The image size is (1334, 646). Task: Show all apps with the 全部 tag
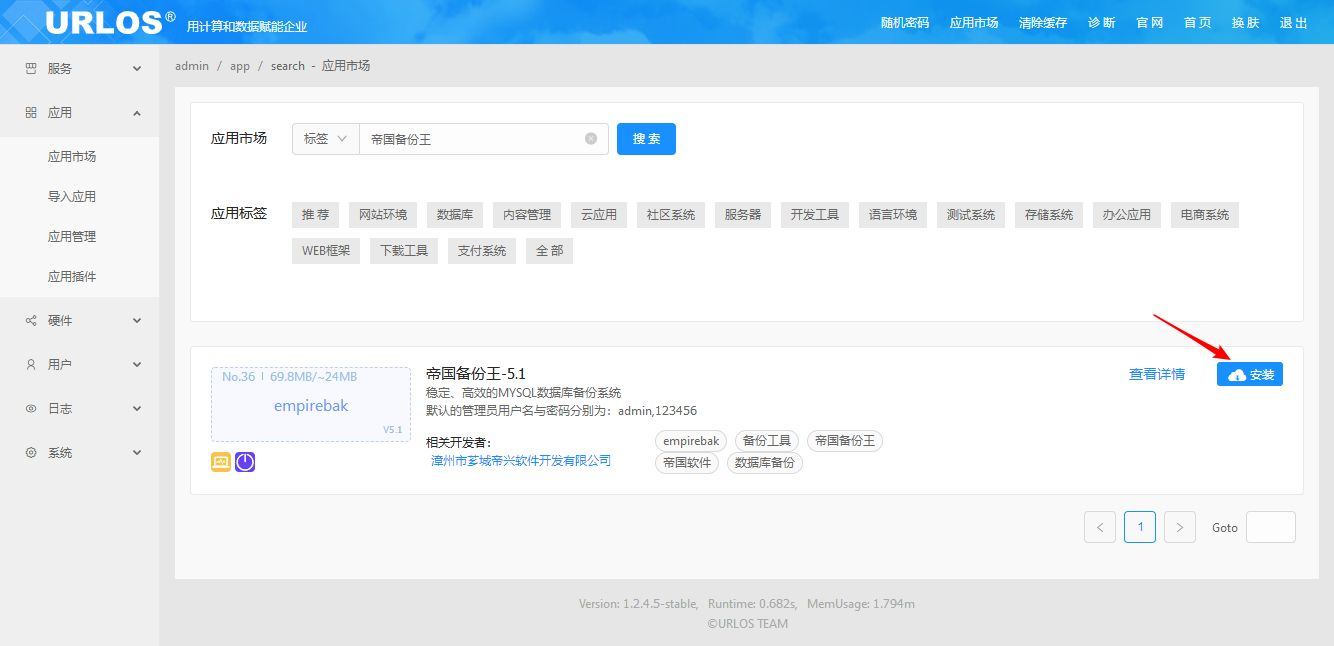point(550,251)
